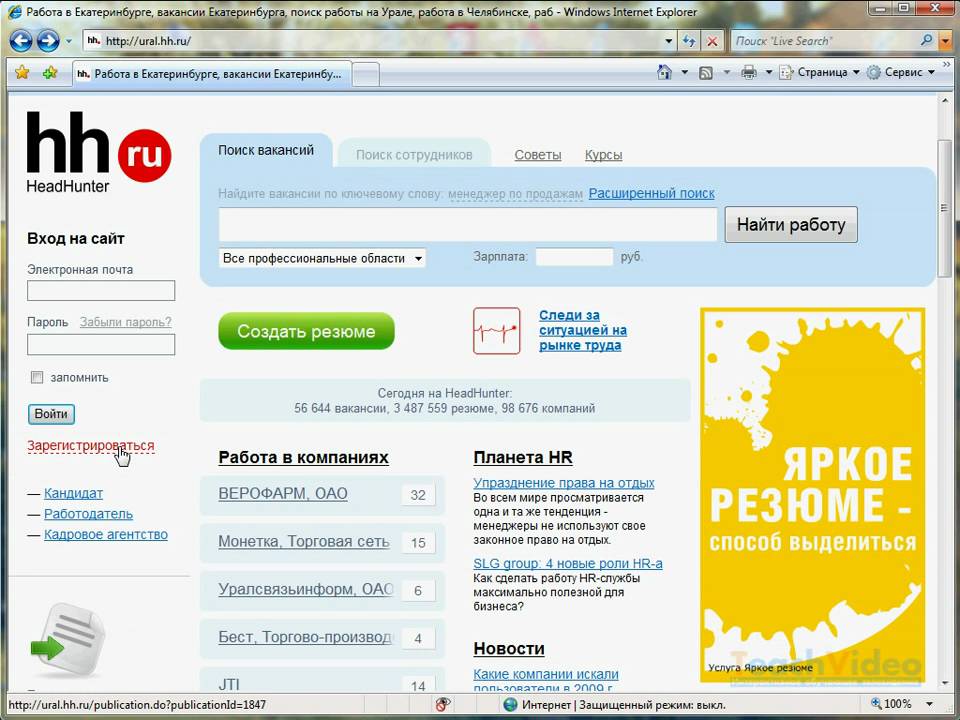Switch to Поиск вакансий tab

pyautogui.click(x=266, y=150)
